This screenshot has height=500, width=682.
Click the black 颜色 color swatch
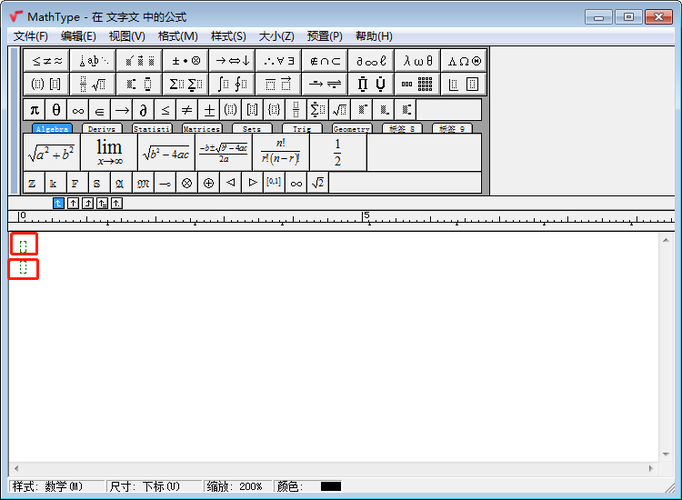330,486
